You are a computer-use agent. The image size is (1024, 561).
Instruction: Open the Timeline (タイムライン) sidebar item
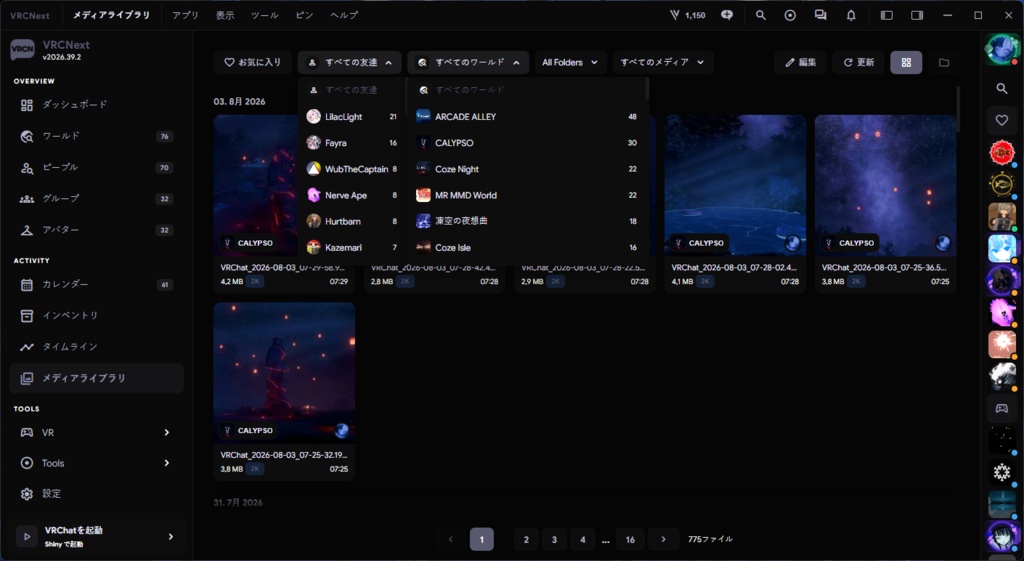point(97,347)
